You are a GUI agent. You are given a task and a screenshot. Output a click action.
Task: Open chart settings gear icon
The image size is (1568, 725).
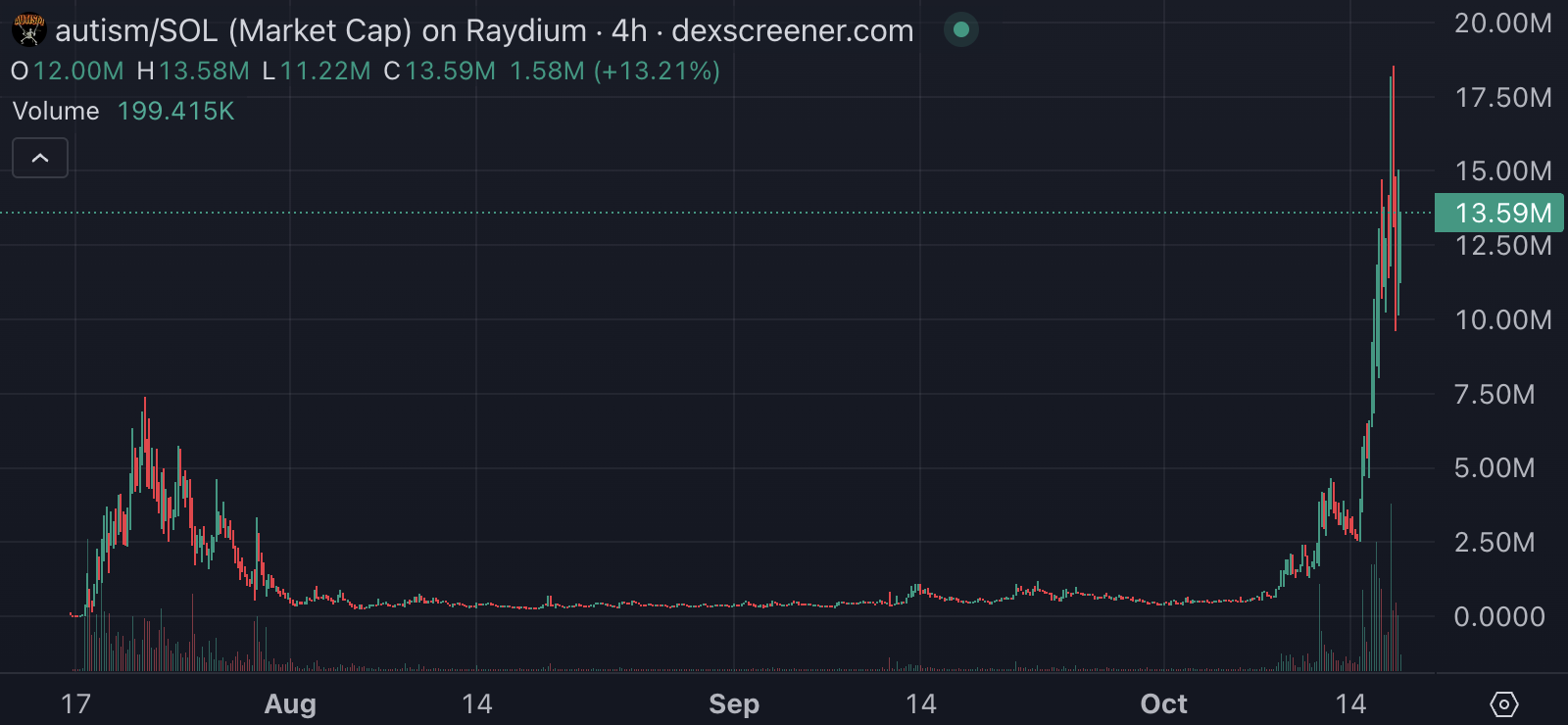pos(1503,703)
